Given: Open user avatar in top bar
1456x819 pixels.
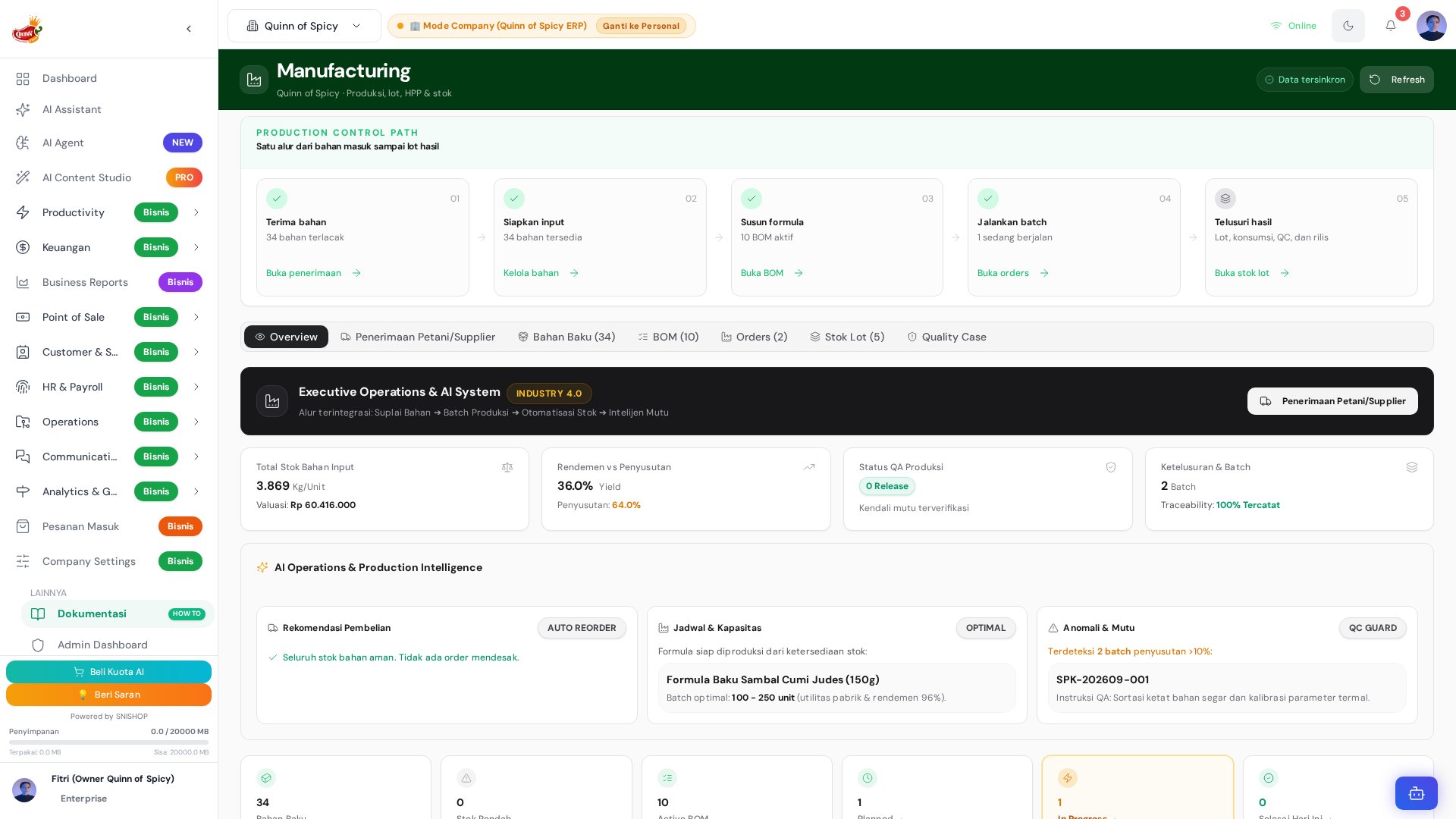Looking at the screenshot, I should click(x=1432, y=26).
